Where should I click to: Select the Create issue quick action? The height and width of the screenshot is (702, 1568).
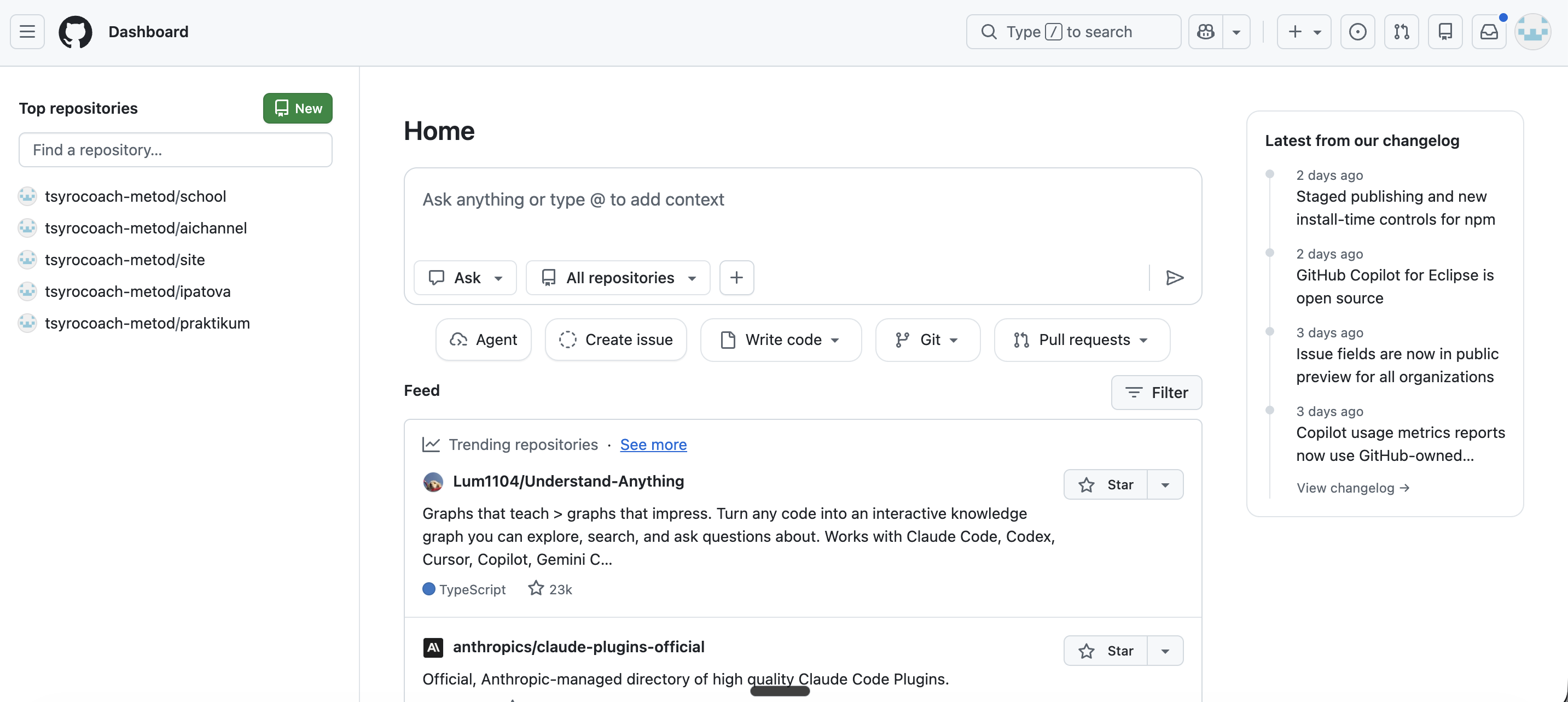[616, 340]
